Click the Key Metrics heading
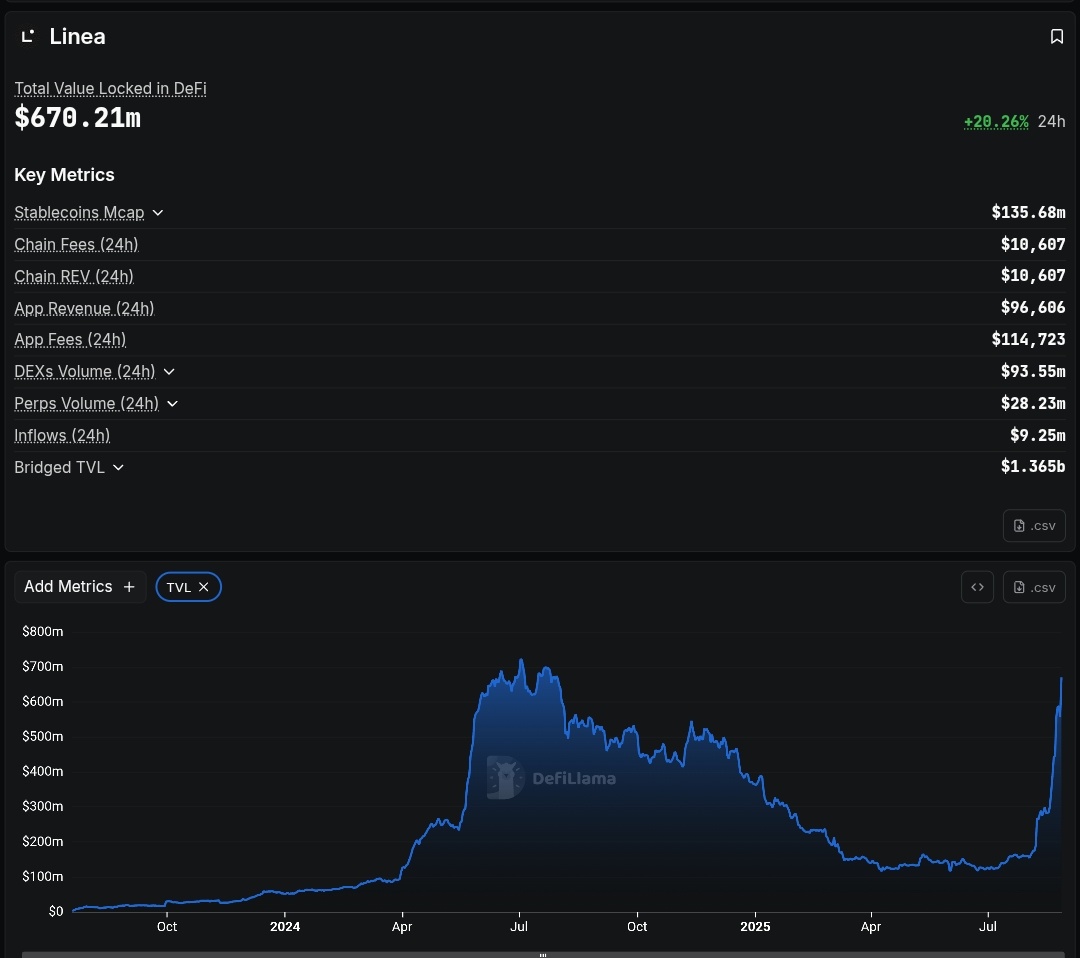This screenshot has height=958, width=1080. point(64,175)
